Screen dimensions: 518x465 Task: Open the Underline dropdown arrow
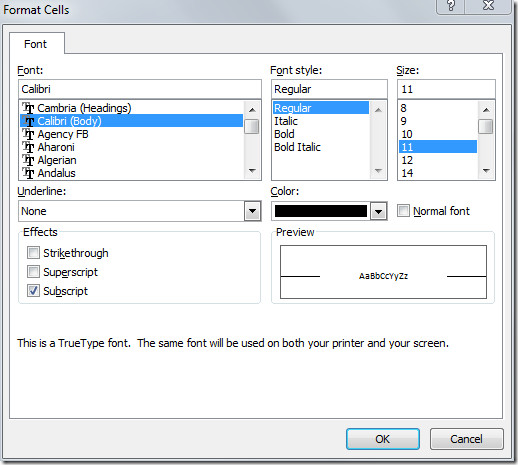252,211
